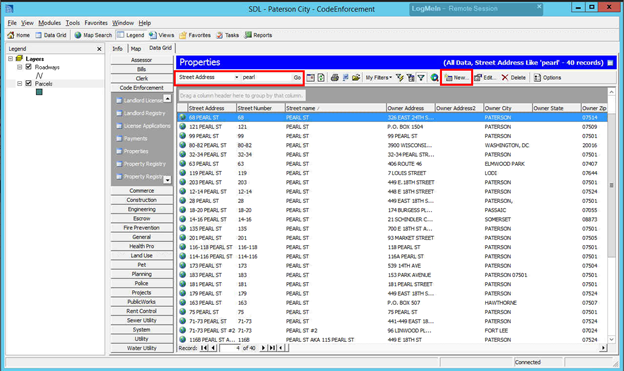Toggle the funnel filter icon

click(421, 78)
